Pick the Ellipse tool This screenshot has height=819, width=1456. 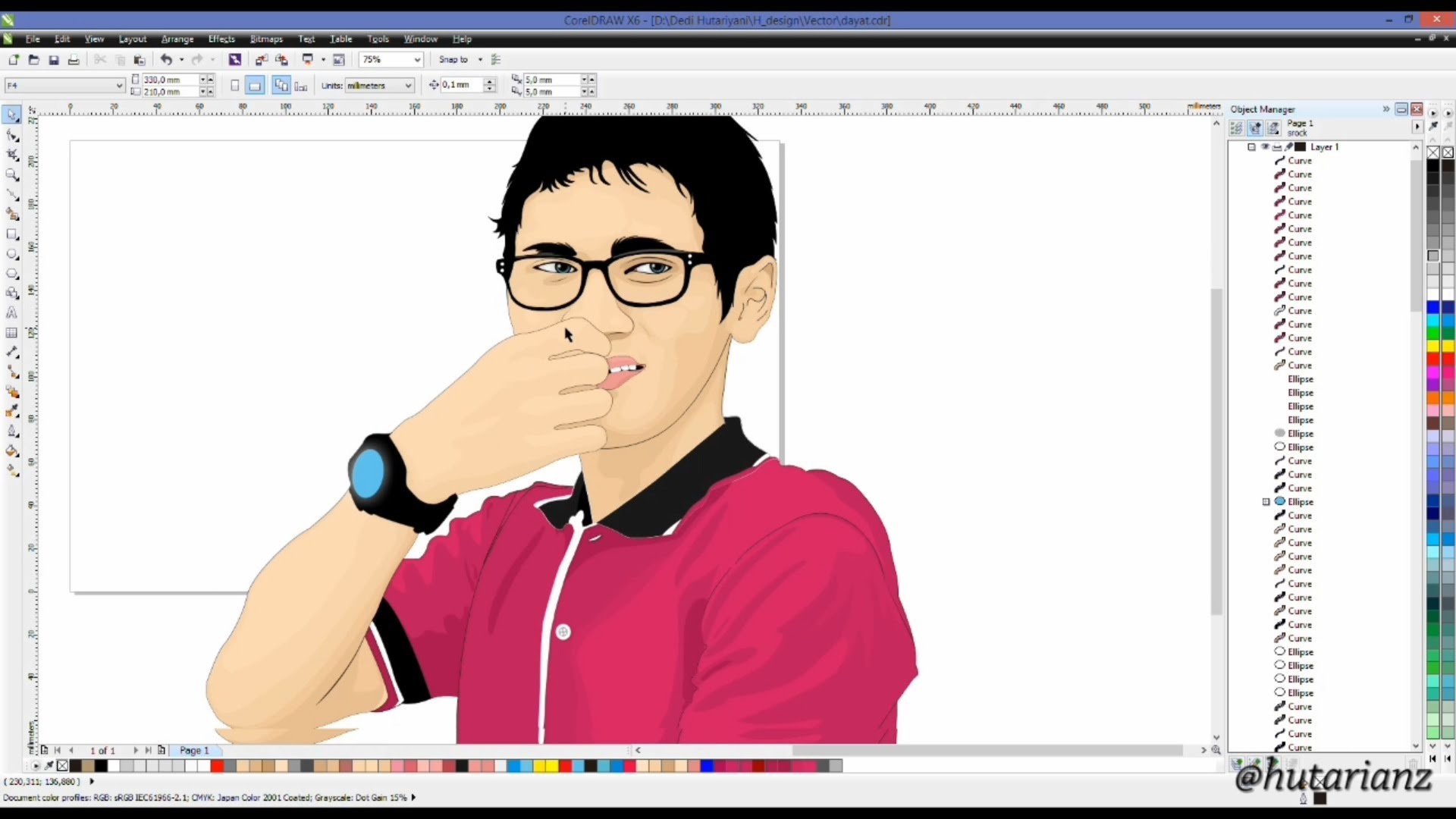point(12,254)
